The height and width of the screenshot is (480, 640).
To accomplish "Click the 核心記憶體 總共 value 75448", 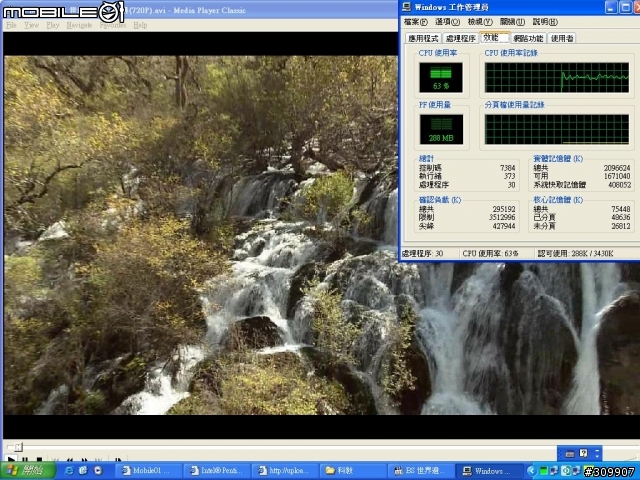I will 621,209.
